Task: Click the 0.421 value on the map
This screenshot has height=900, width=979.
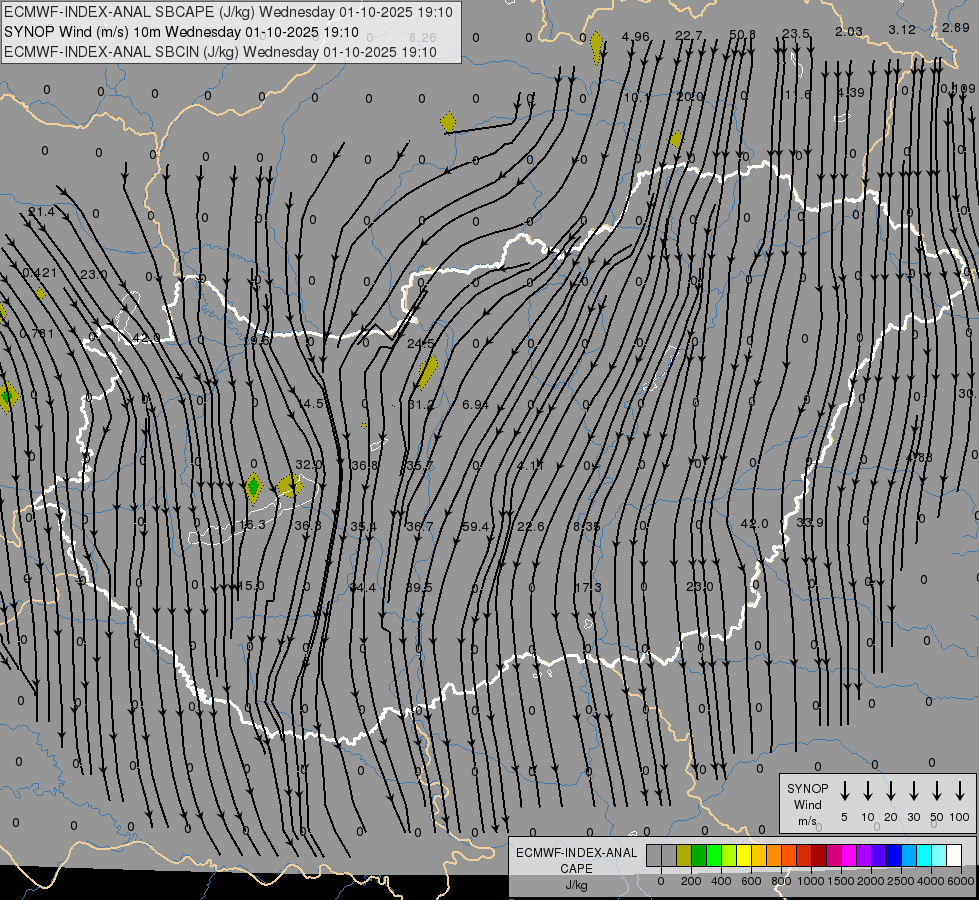Action: point(39,273)
